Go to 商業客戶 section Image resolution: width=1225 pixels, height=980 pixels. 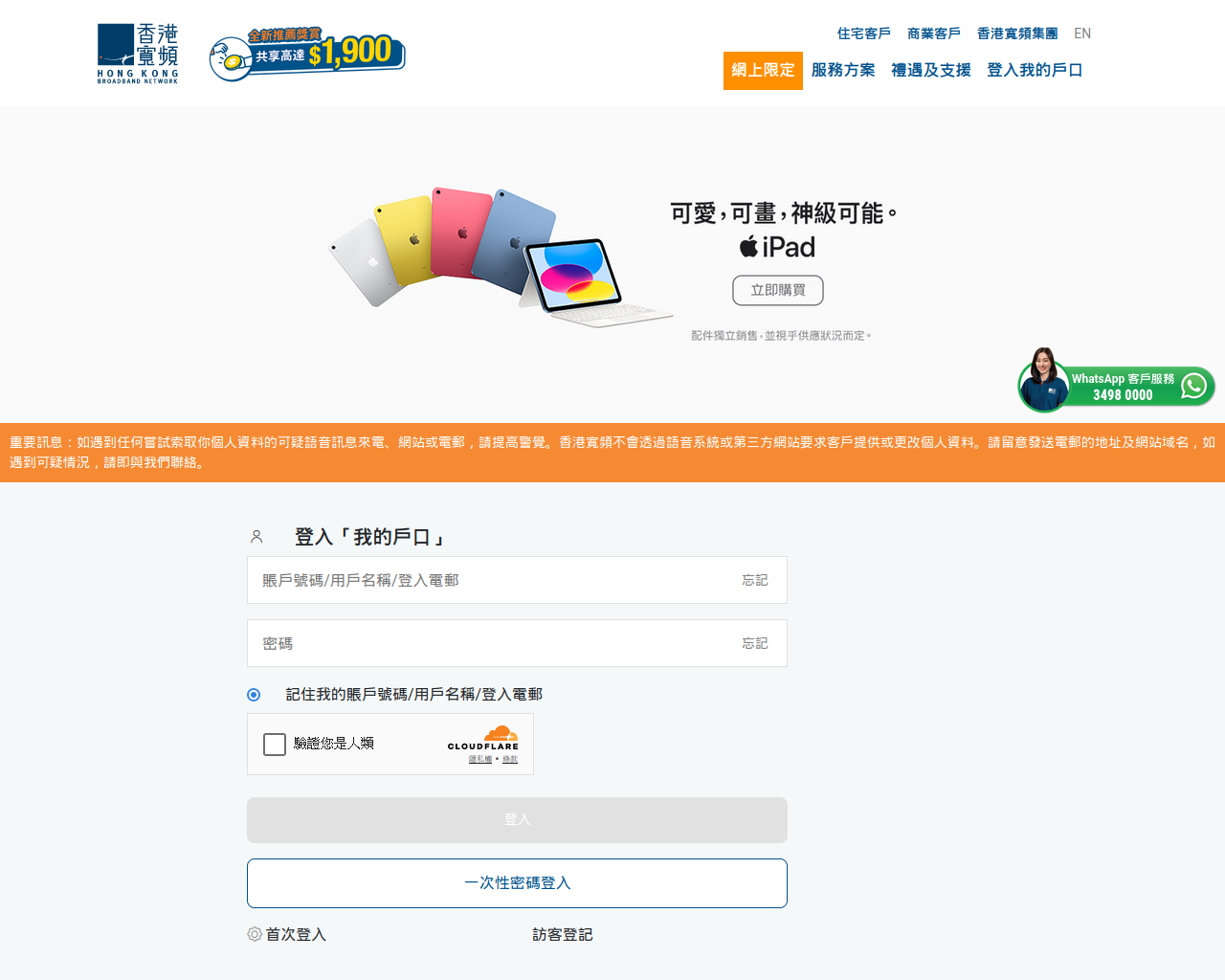pos(934,33)
